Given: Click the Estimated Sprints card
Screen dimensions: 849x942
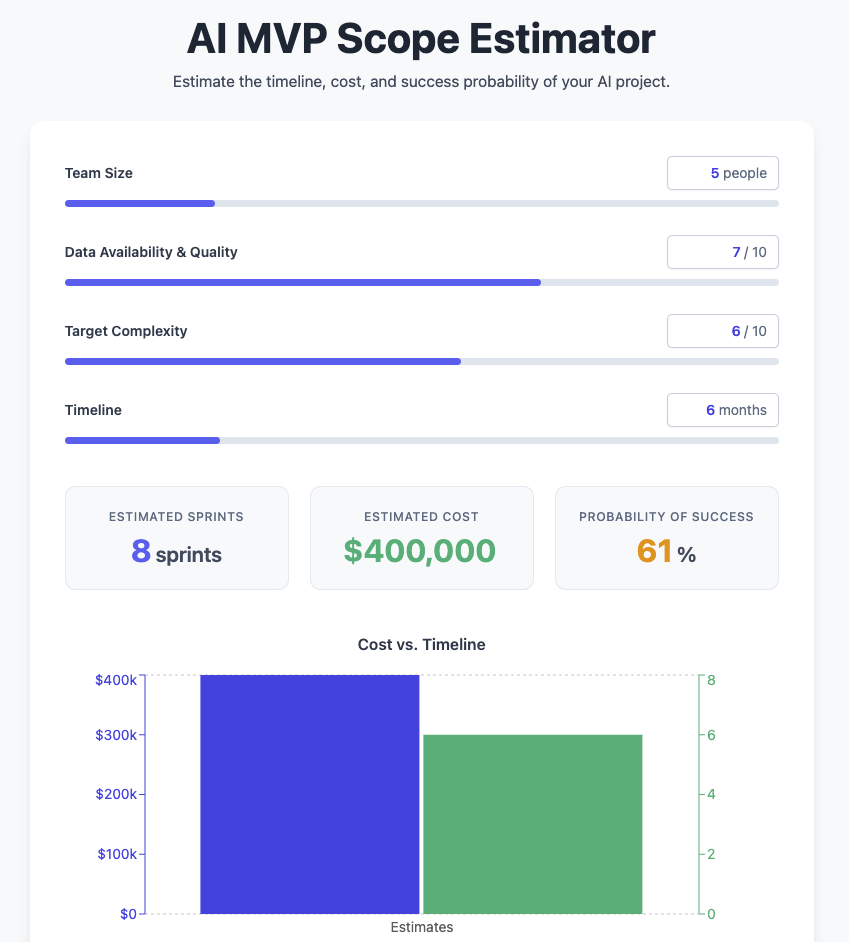Looking at the screenshot, I should (x=176, y=538).
